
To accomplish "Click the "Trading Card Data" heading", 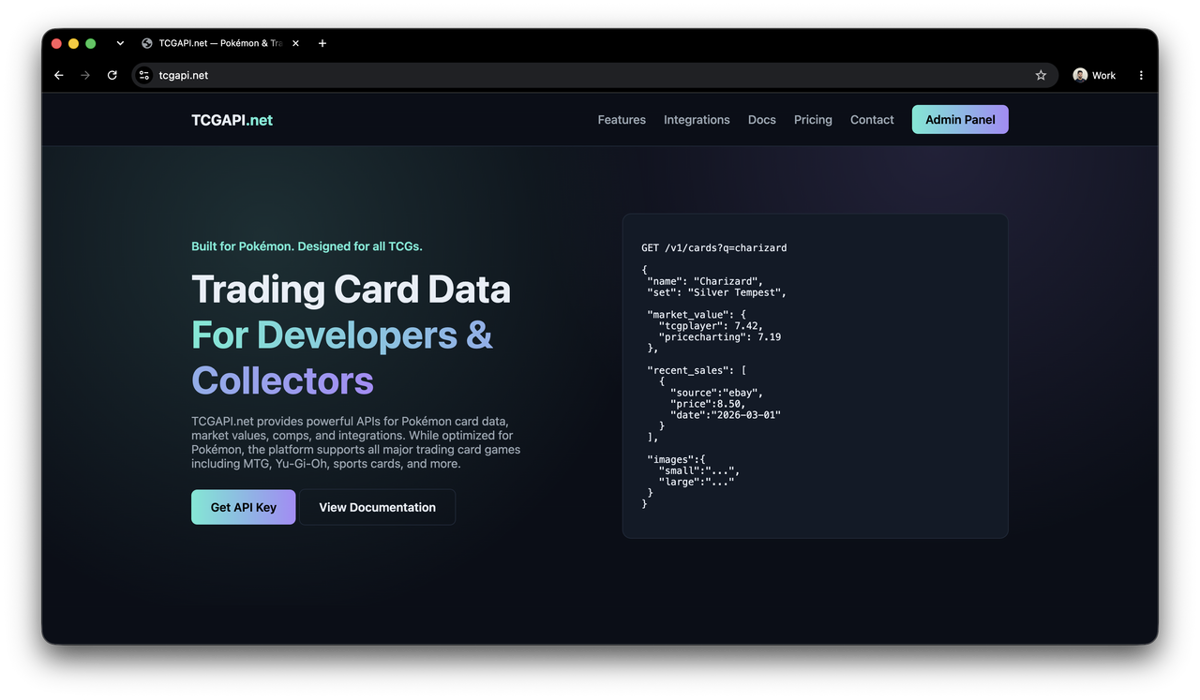I will [x=351, y=290].
